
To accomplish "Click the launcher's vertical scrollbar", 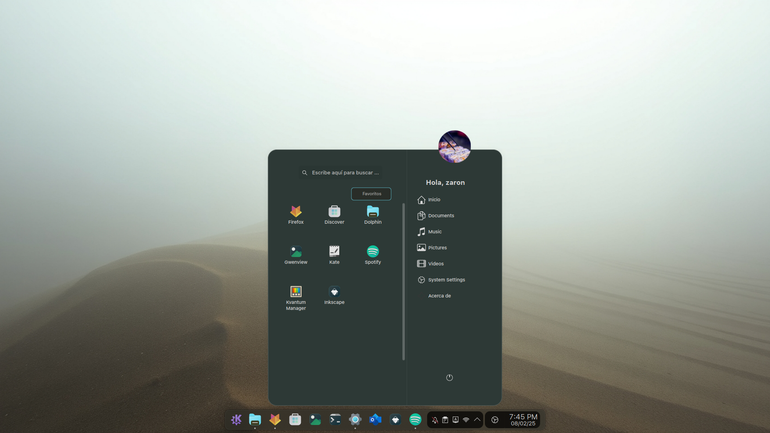I will (403, 282).
